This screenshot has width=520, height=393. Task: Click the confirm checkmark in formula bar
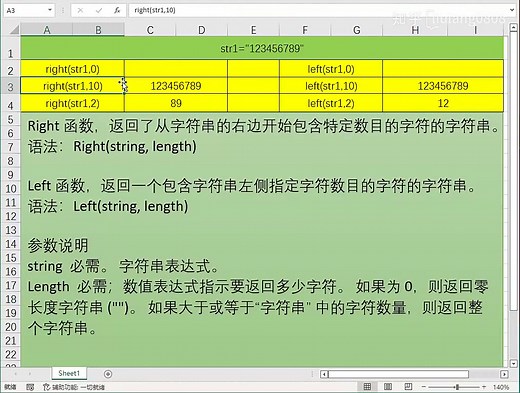[x=99, y=10]
